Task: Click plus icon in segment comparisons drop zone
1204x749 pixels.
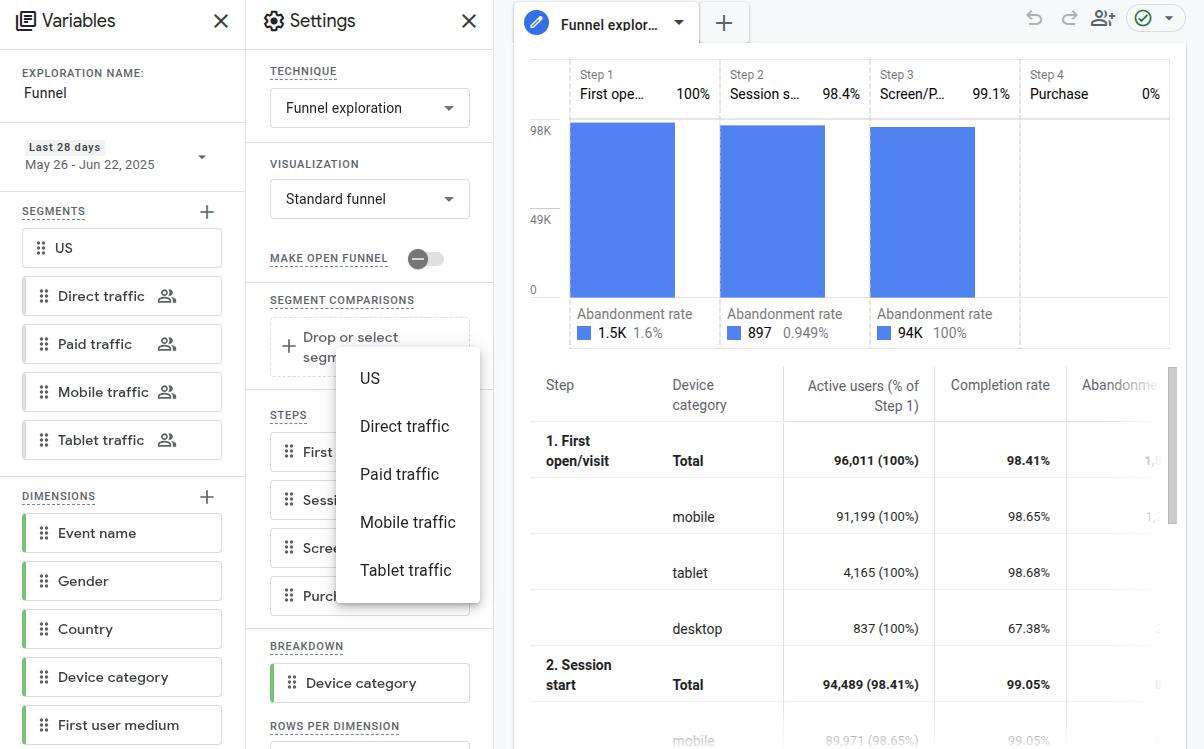Action: (x=288, y=346)
